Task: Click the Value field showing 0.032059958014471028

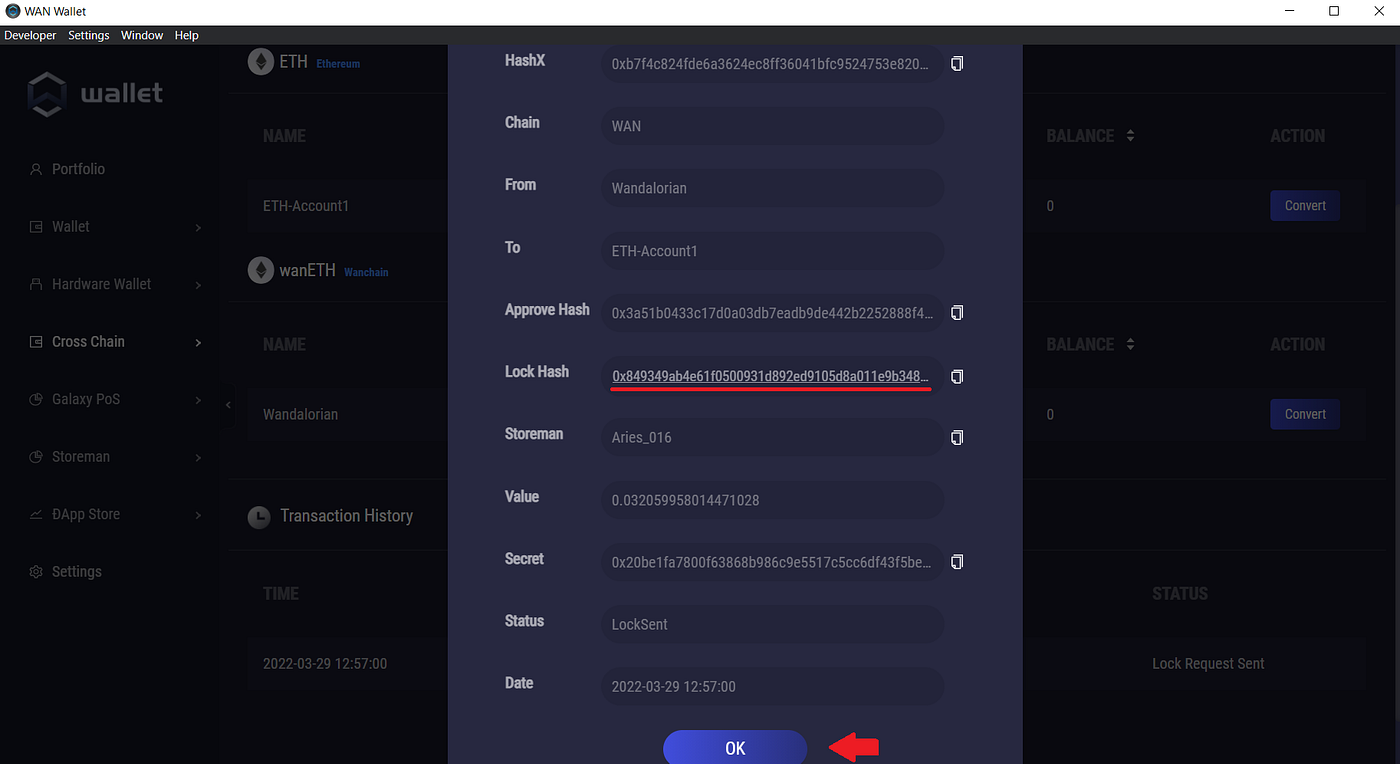Action: pos(771,500)
